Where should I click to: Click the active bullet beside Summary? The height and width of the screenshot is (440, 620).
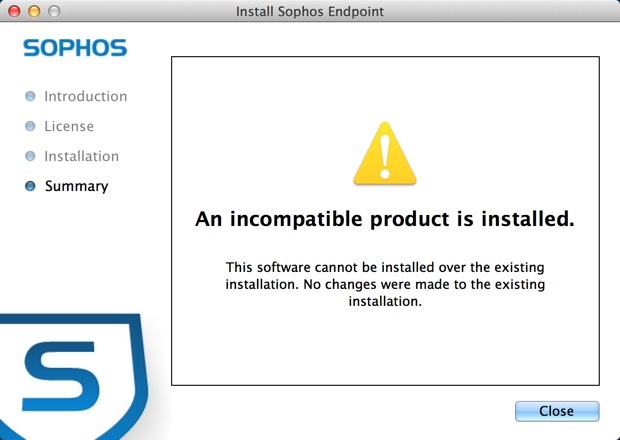click(x=30, y=186)
